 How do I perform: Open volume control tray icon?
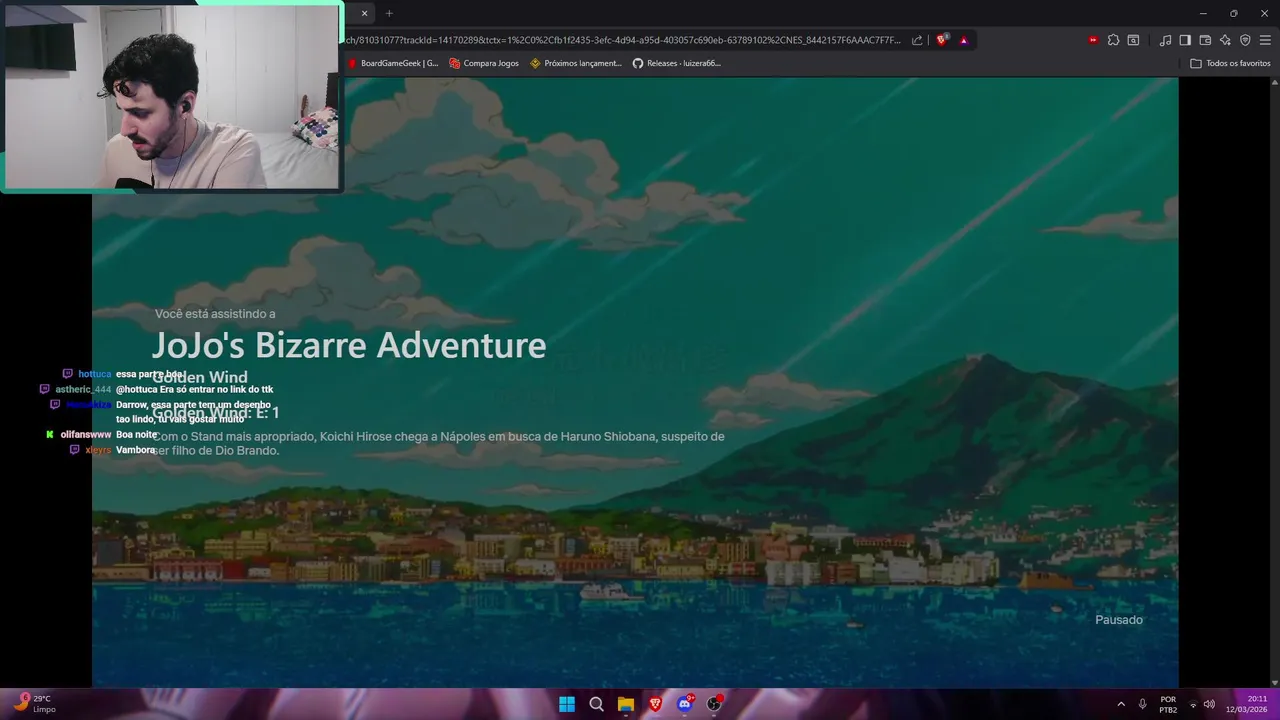[1209, 704]
